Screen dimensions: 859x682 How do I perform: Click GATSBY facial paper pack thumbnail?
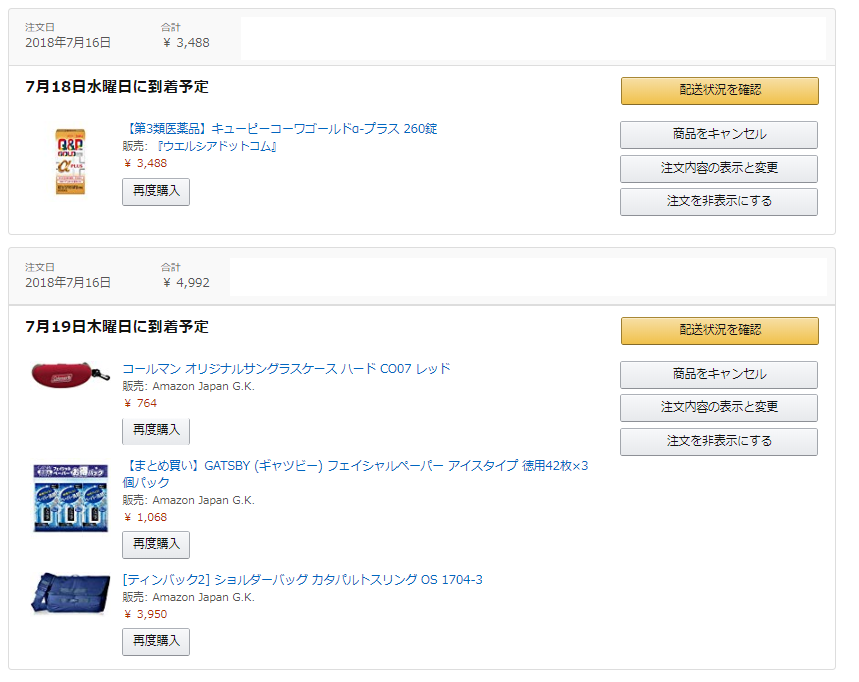pyautogui.click(x=71, y=498)
